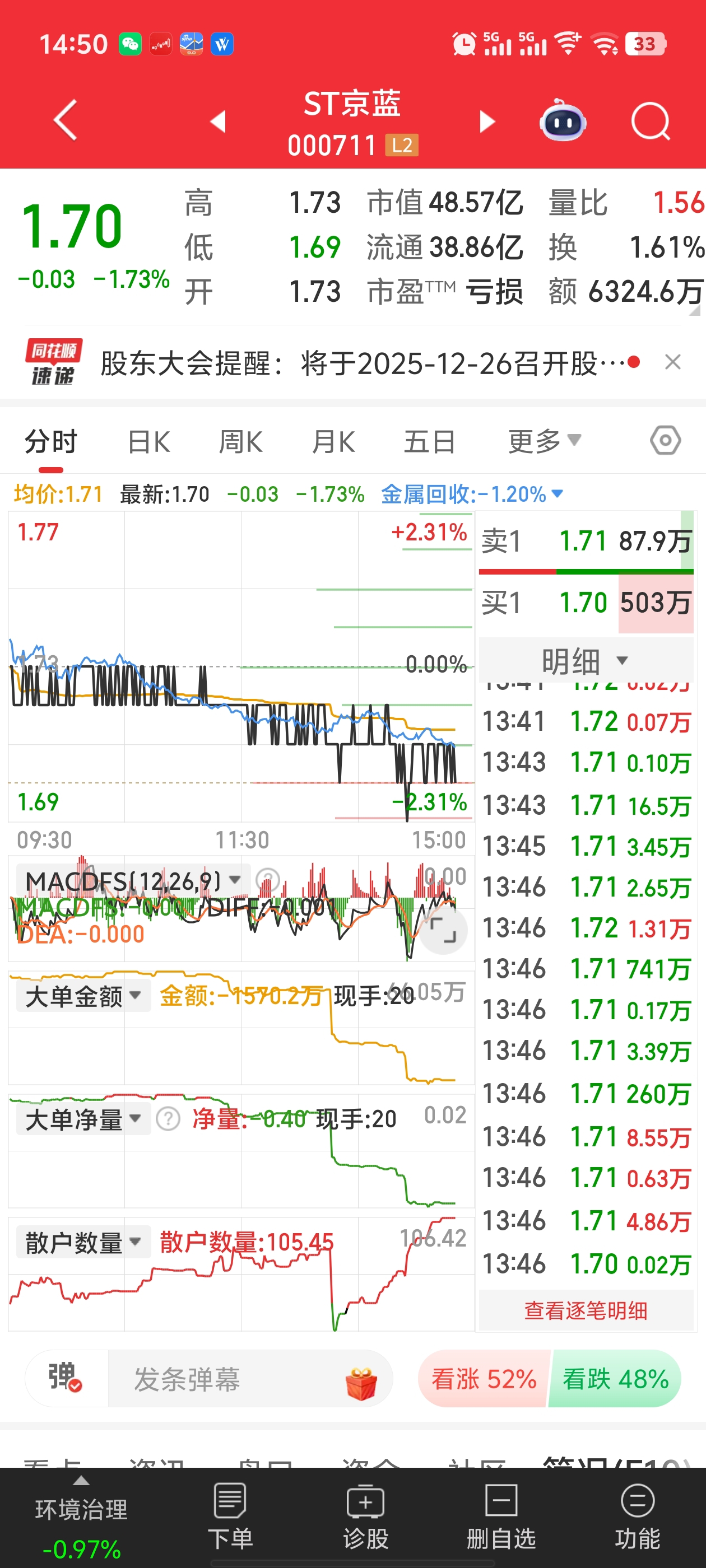The height and width of the screenshot is (1568, 706).
Task: Go to previous stock with left triangle
Action: [218, 121]
